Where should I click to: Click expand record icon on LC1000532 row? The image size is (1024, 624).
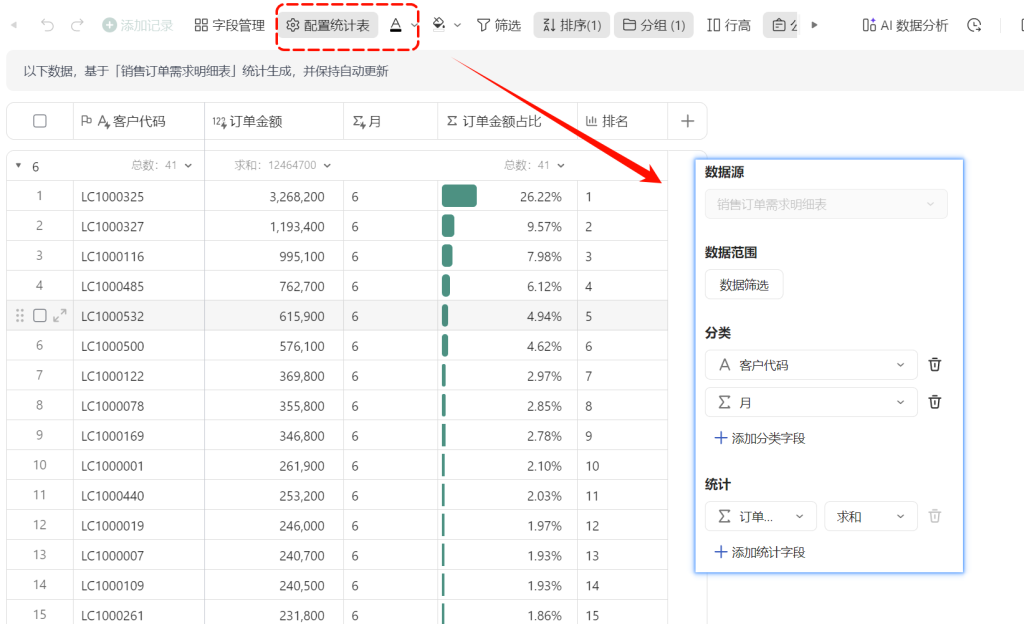pos(60,315)
